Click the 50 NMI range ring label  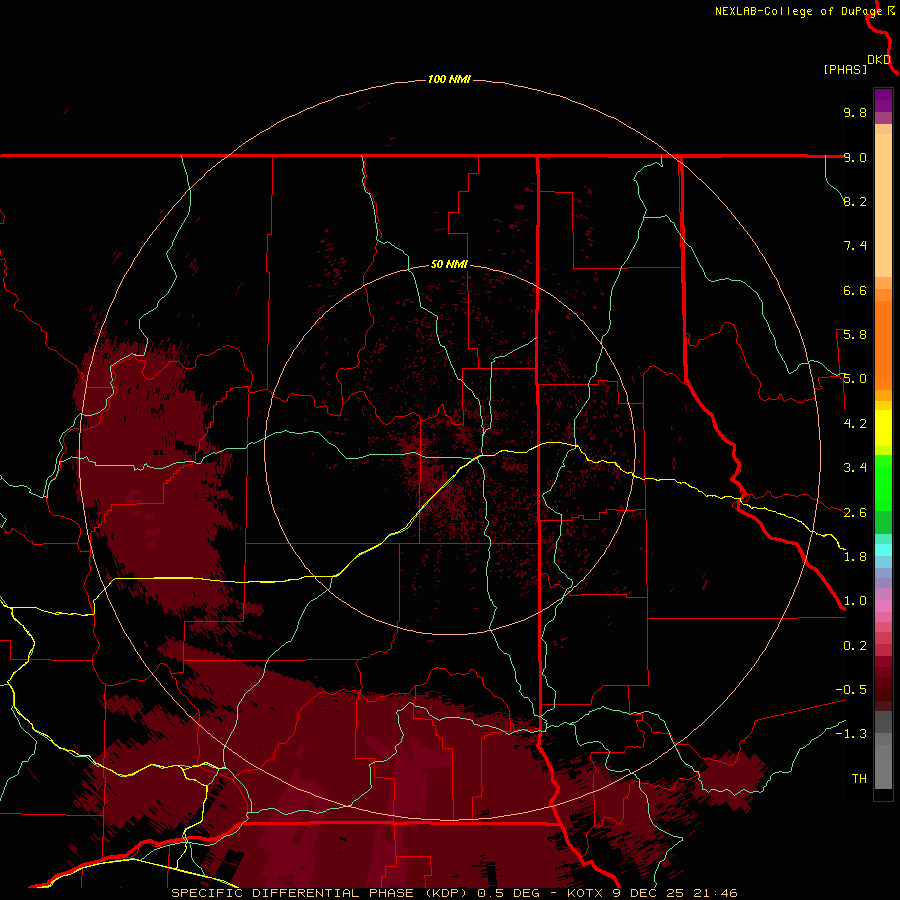(449, 264)
